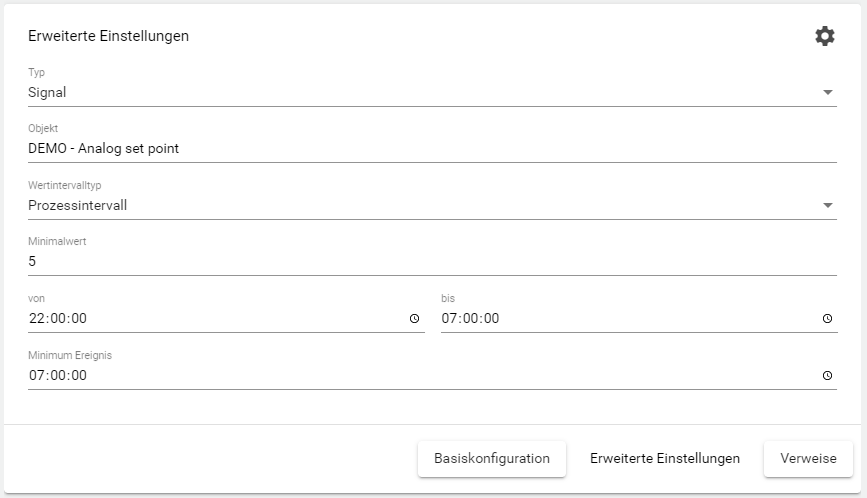The height and width of the screenshot is (498, 867).
Task: Click the Prozessintervall selection value
Action: click(x=78, y=206)
